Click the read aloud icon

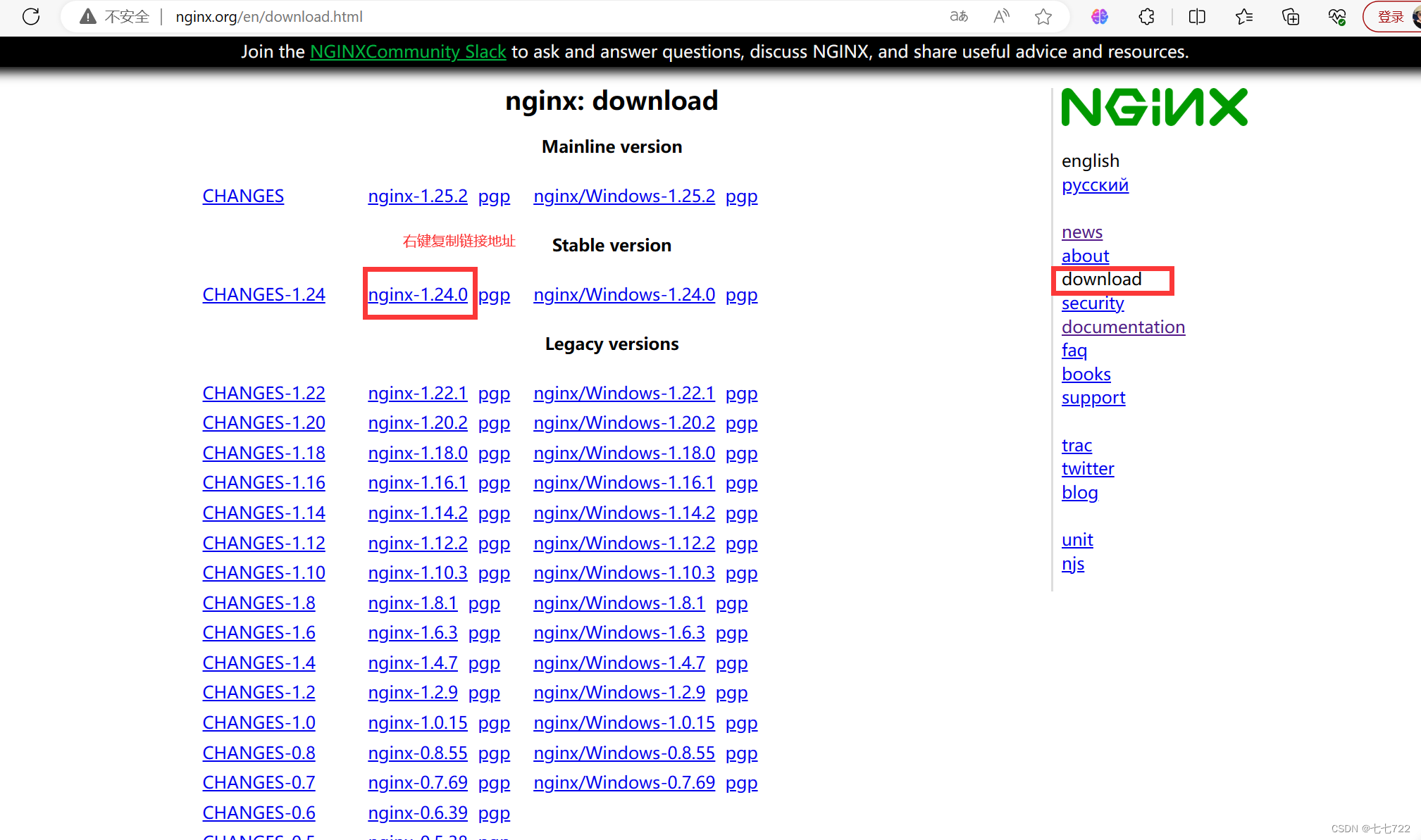pyautogui.click(x=1001, y=16)
